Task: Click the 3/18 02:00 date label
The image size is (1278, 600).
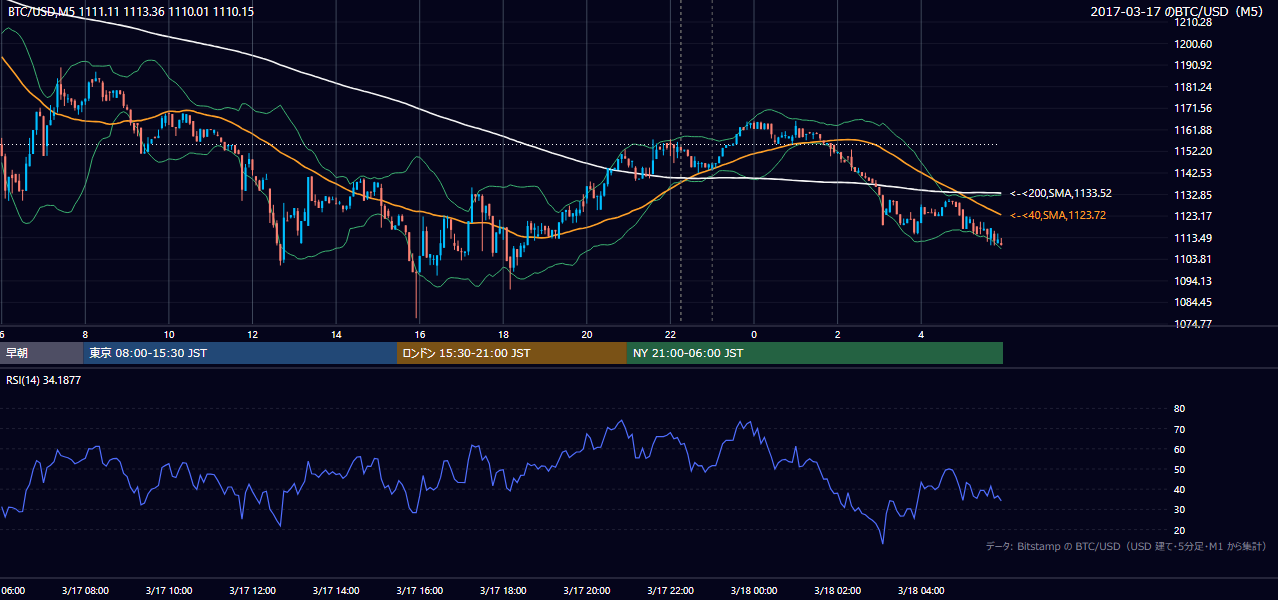Action: click(x=838, y=591)
